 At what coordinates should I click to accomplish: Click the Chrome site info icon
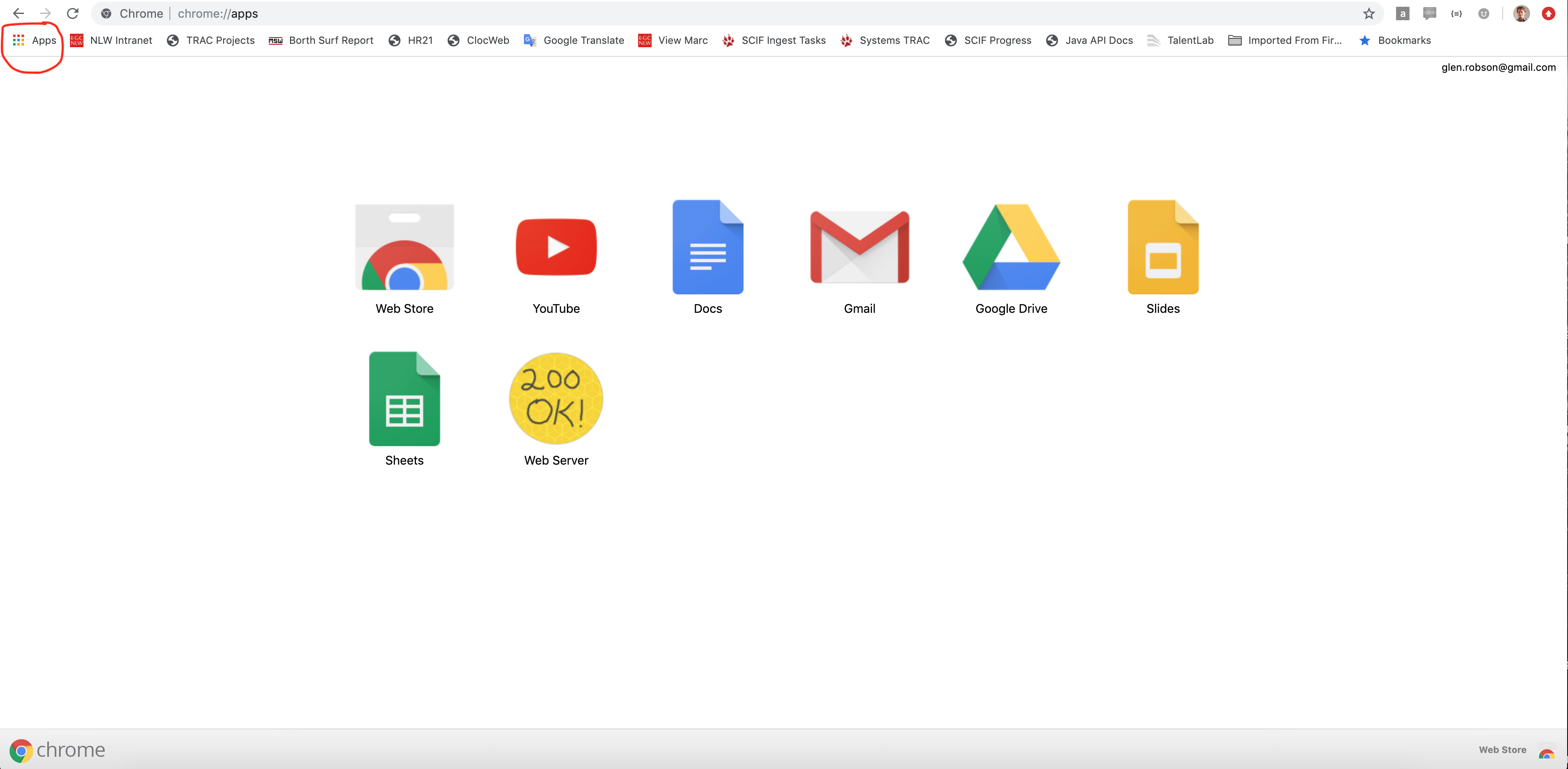pyautogui.click(x=107, y=13)
